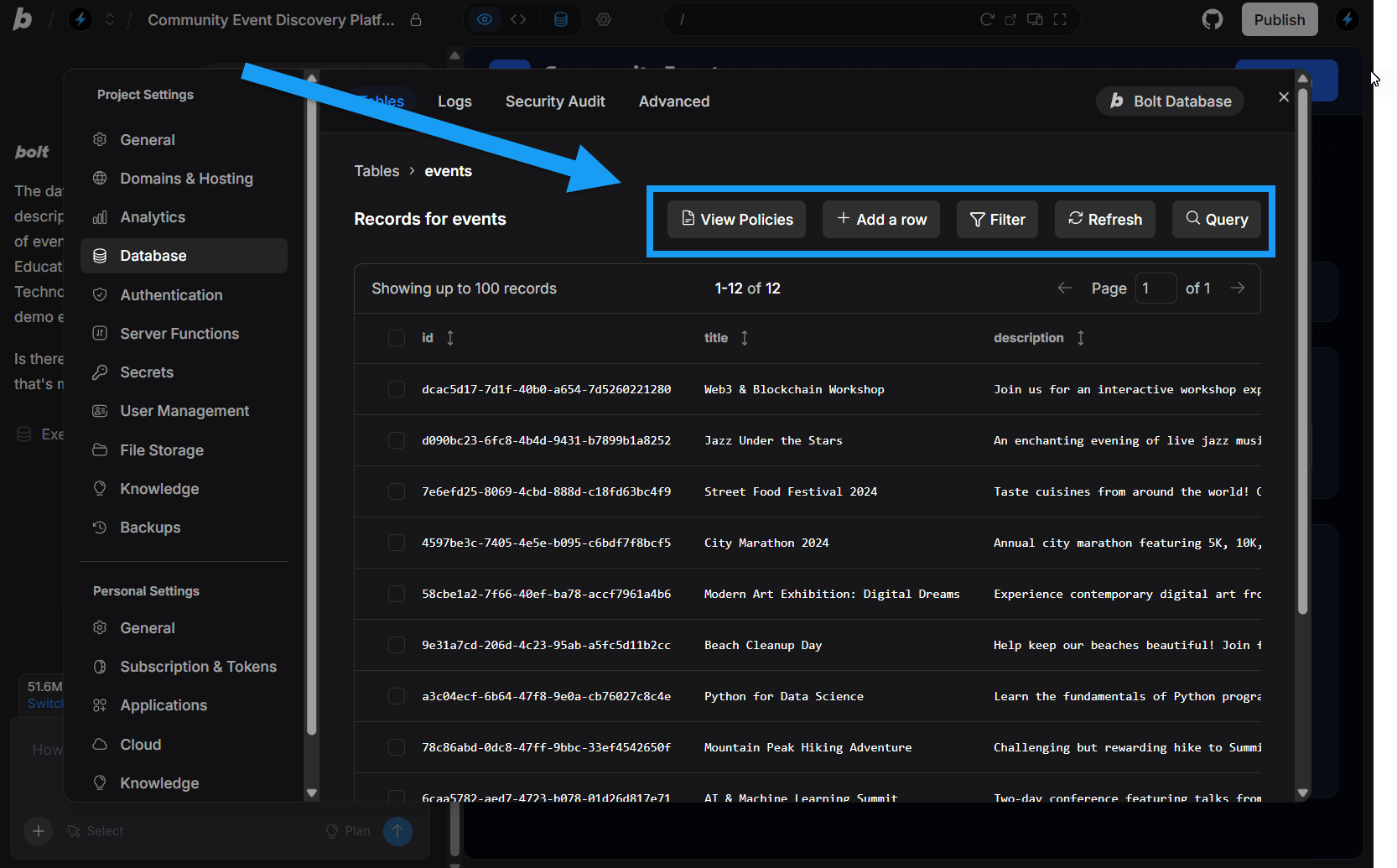Viewport: 1397px width, 868px height.
Task: Select the City Marathon 2024 row checkbox
Action: pyautogui.click(x=397, y=543)
